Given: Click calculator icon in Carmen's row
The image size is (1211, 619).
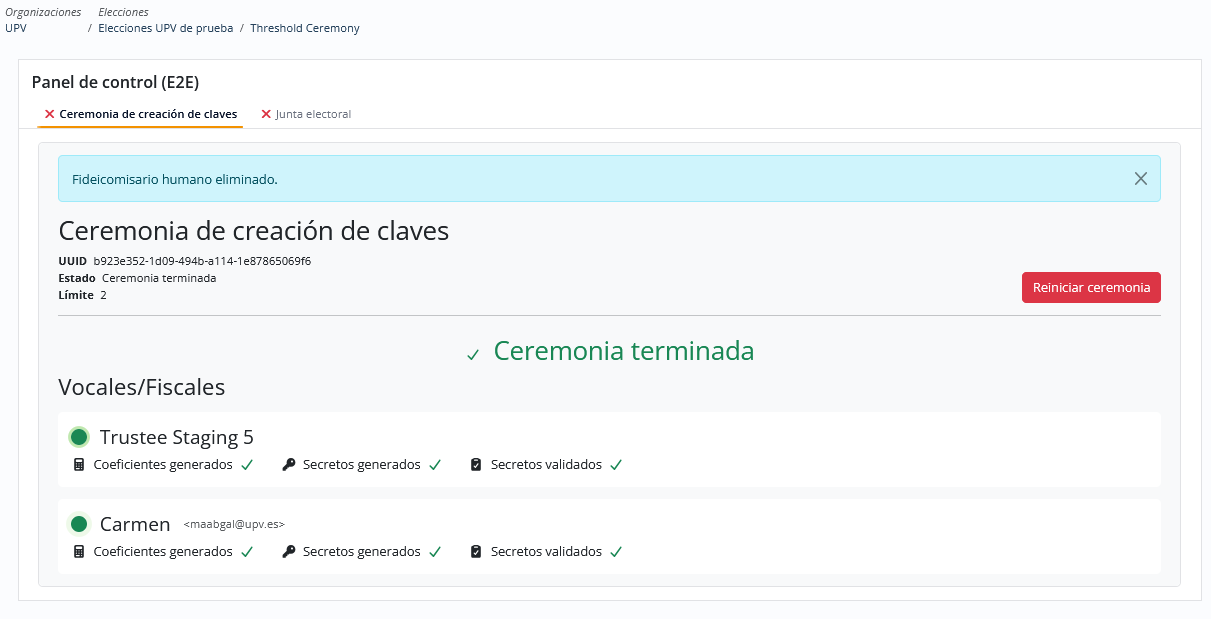Looking at the screenshot, I should 79,552.
